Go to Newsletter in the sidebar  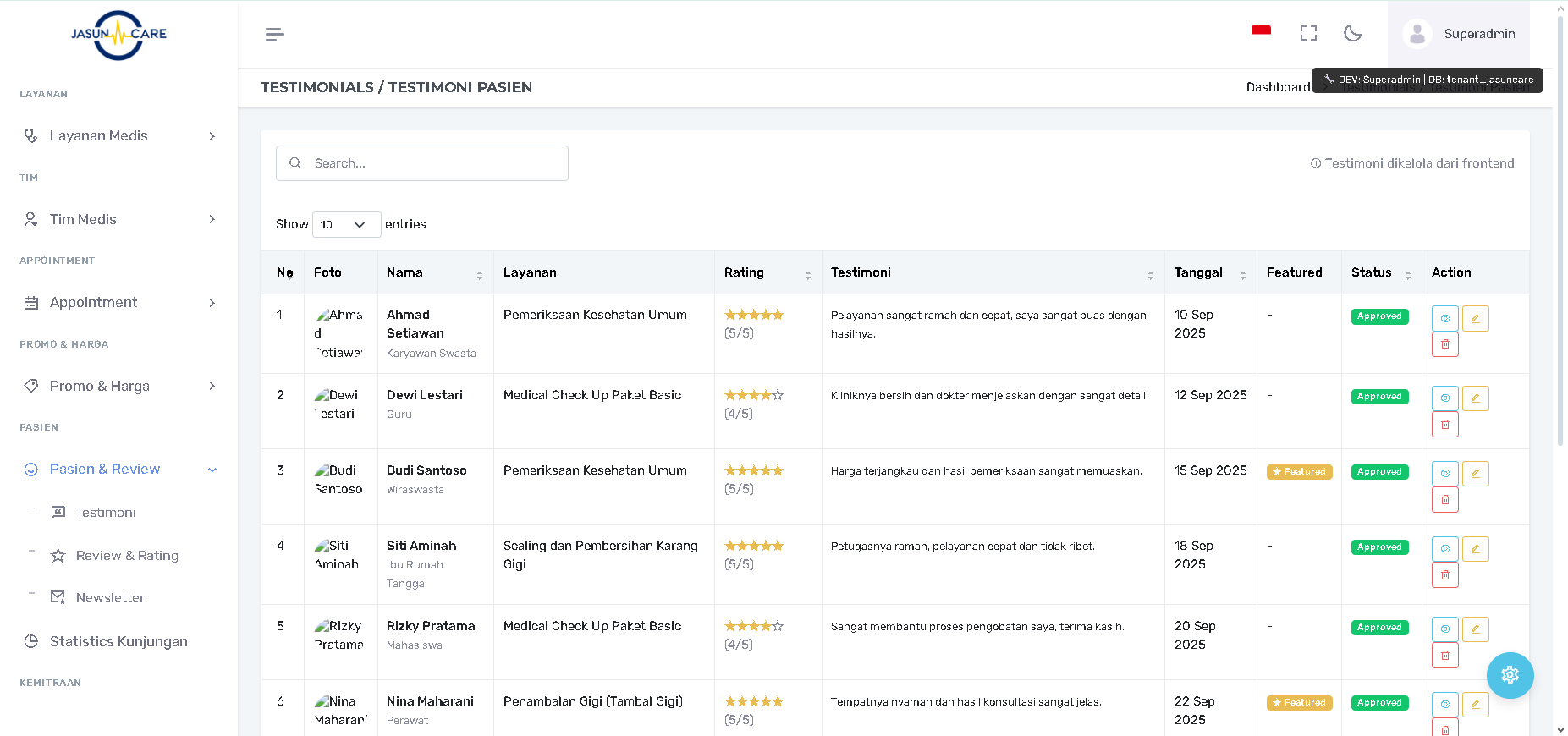click(110, 598)
